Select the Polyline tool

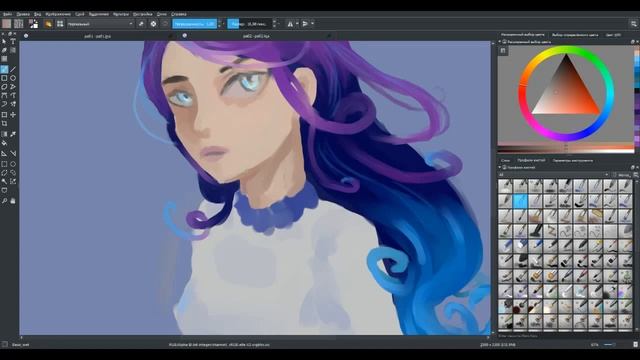[x=13, y=87]
